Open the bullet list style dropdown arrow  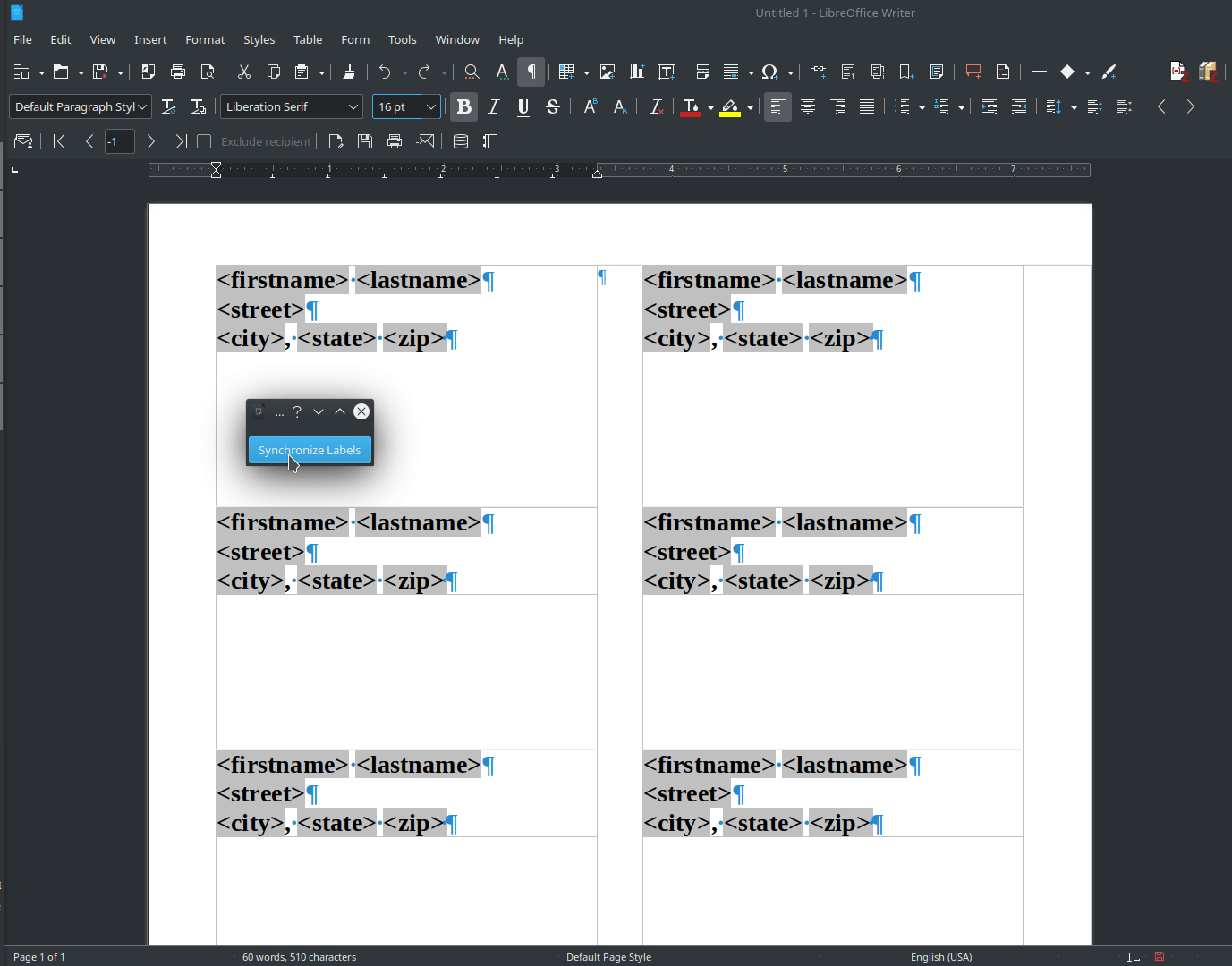coord(922,107)
